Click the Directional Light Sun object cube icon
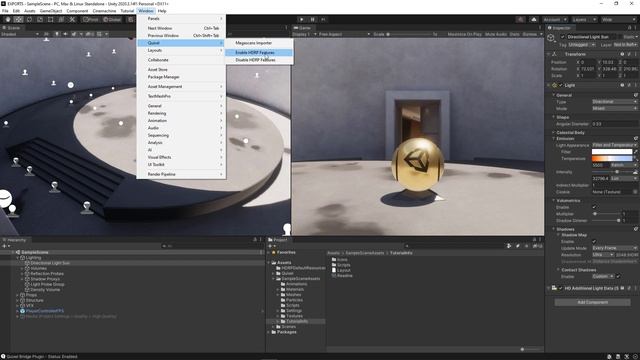This screenshot has width=640, height=360. 551,38
